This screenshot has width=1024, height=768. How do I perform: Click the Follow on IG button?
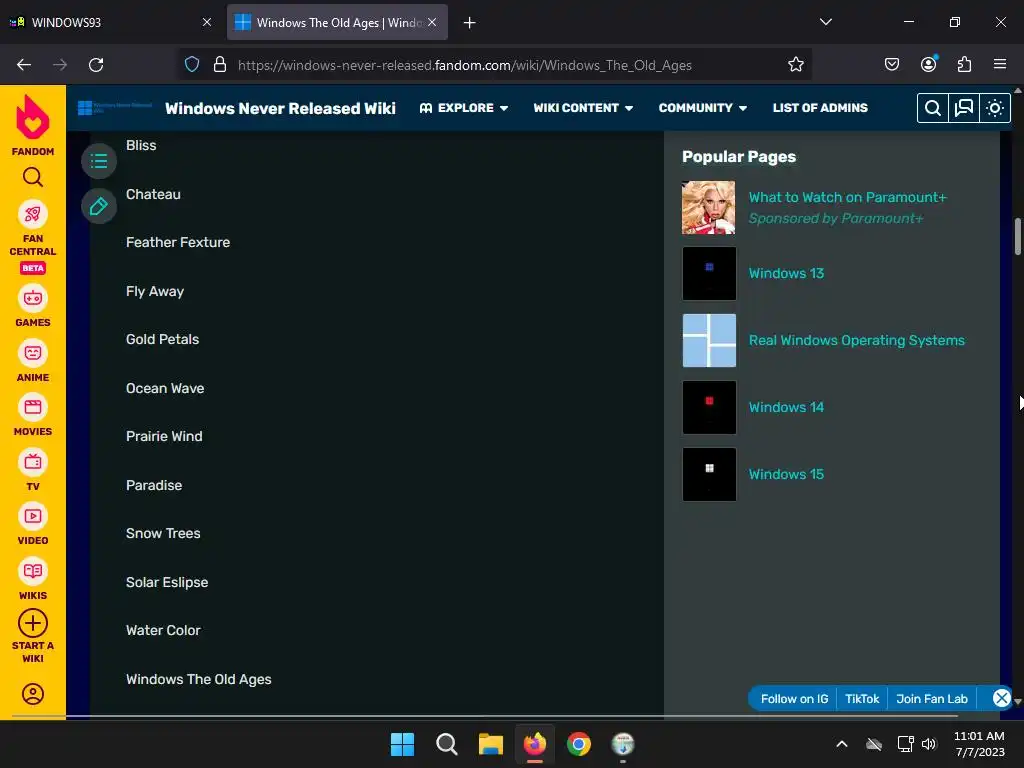(x=794, y=699)
